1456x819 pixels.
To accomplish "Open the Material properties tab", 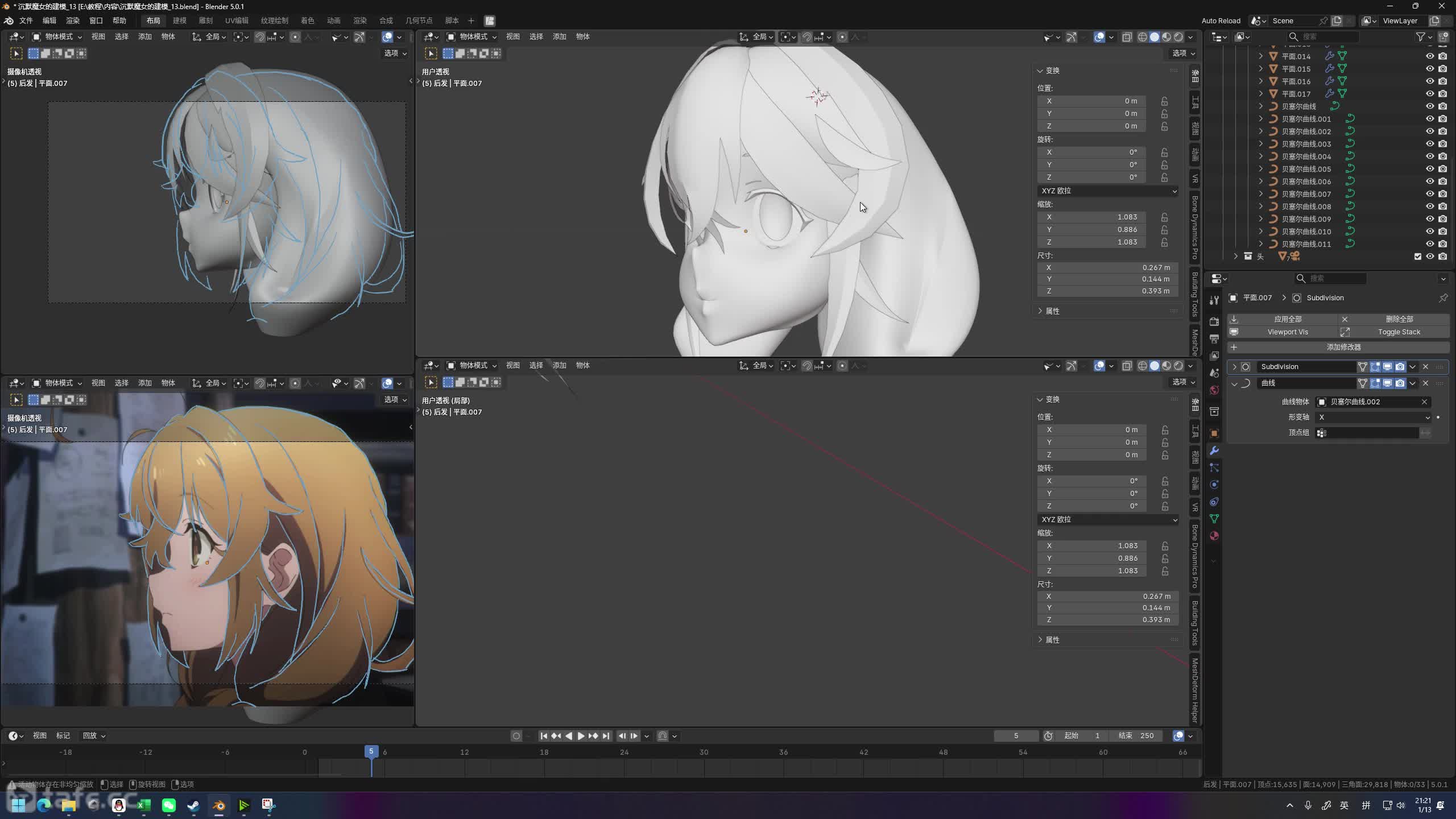I will coord(1214,536).
